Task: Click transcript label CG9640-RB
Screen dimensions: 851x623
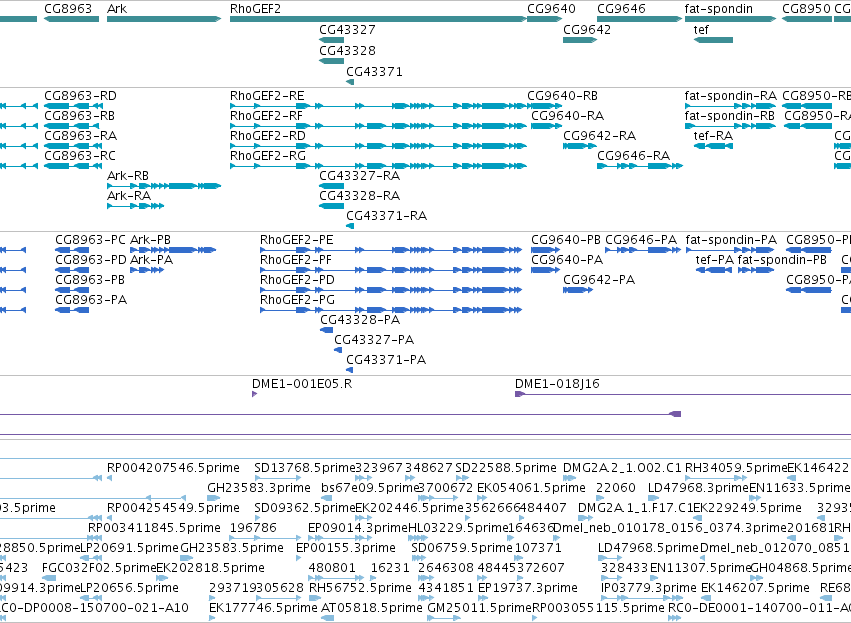Action: [x=562, y=96]
